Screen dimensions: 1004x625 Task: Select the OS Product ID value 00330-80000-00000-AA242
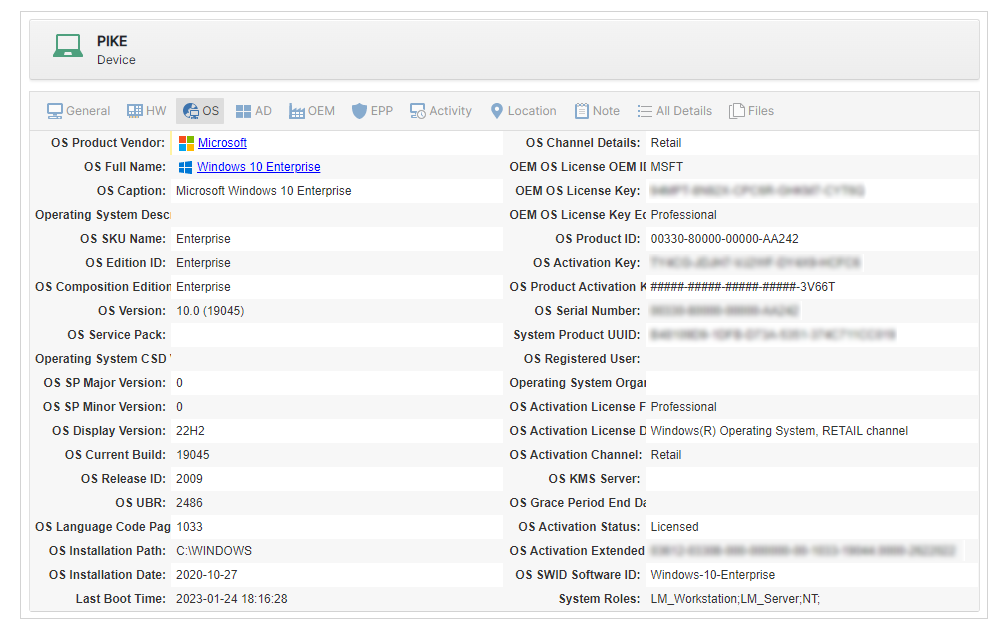725,239
